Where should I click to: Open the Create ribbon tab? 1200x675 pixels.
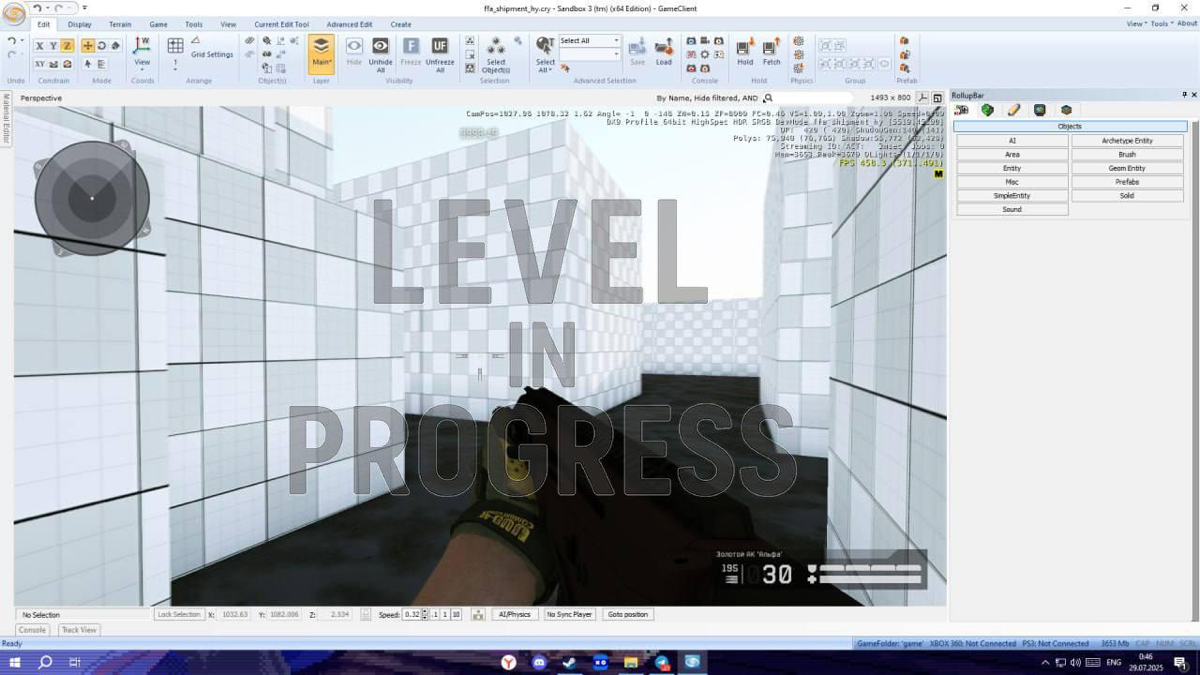coord(401,24)
